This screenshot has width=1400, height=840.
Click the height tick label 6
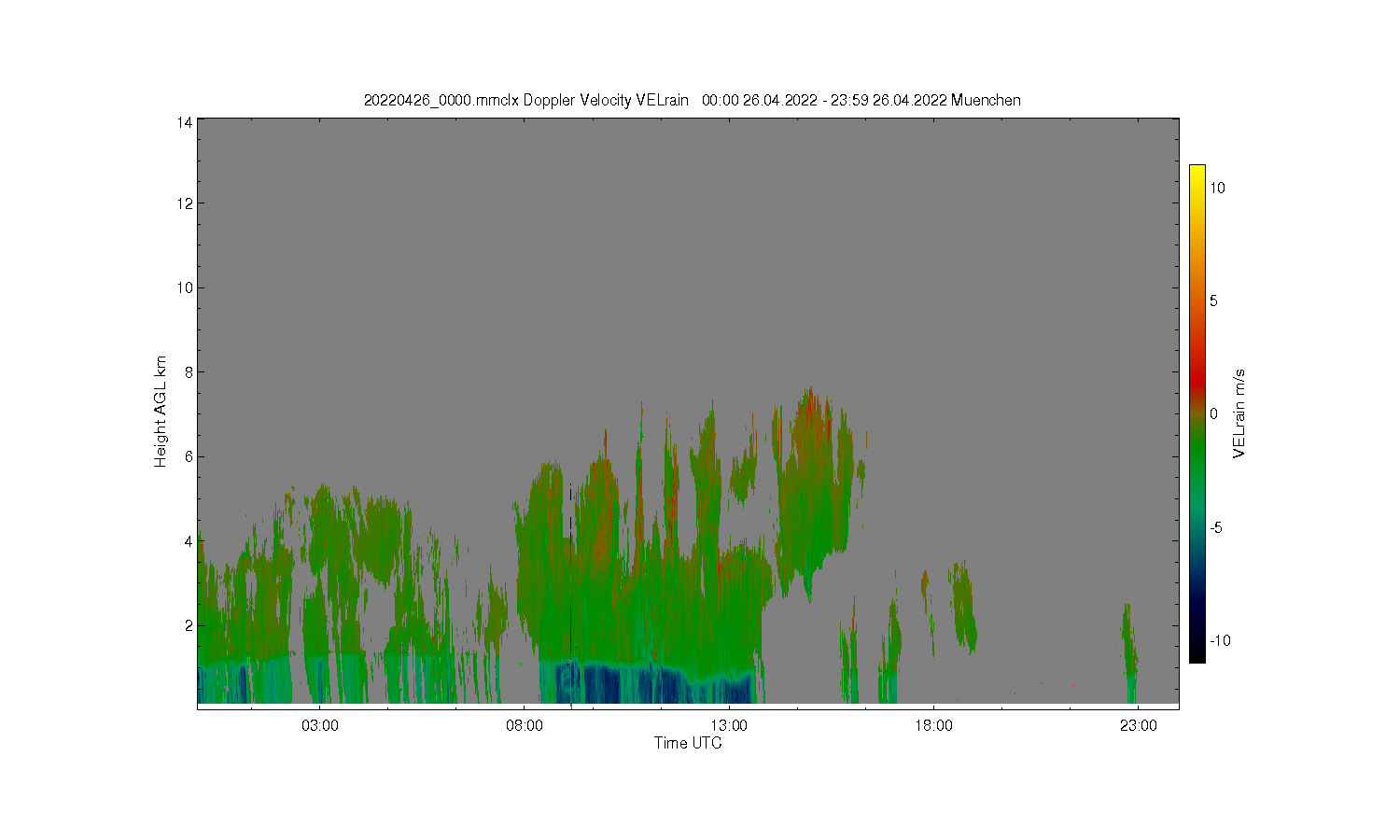tap(189, 456)
